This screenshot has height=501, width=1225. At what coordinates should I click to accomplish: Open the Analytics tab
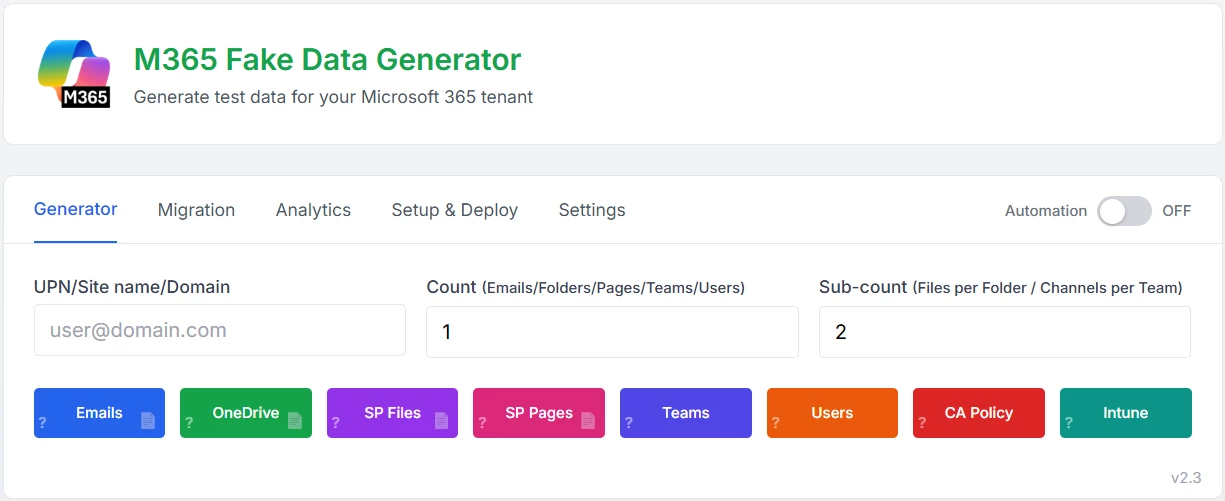(313, 210)
